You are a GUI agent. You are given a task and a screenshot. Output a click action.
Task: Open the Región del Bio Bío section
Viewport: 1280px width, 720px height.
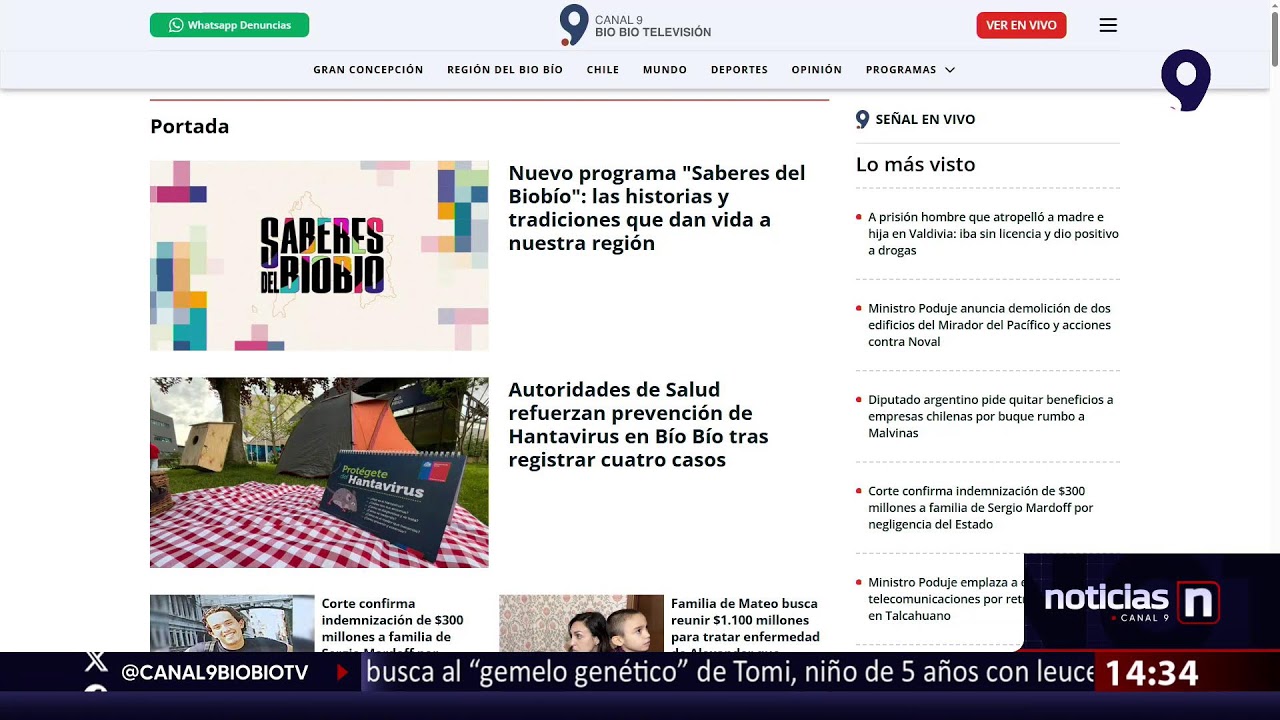tap(505, 70)
